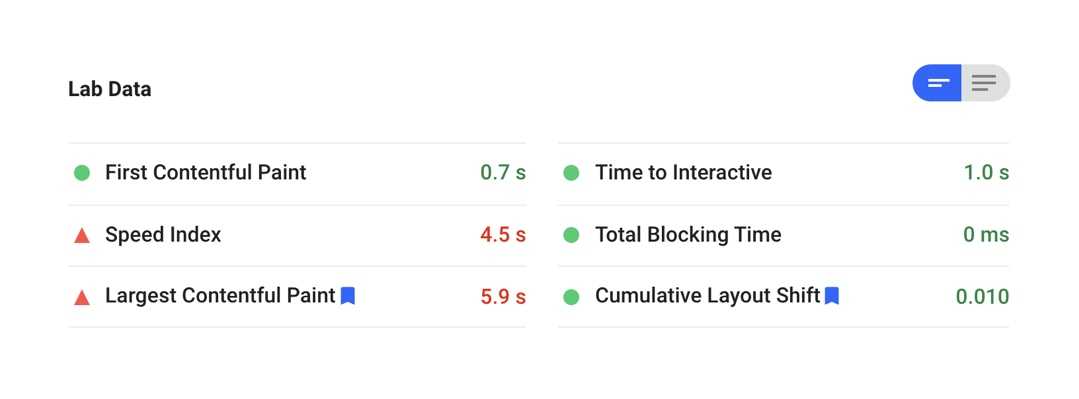Select the Cumulative Layout Shift label
The height and width of the screenshot is (399, 1079).
click(x=707, y=296)
